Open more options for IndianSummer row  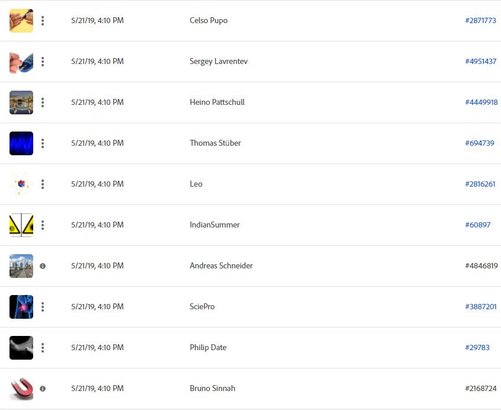click(43, 225)
